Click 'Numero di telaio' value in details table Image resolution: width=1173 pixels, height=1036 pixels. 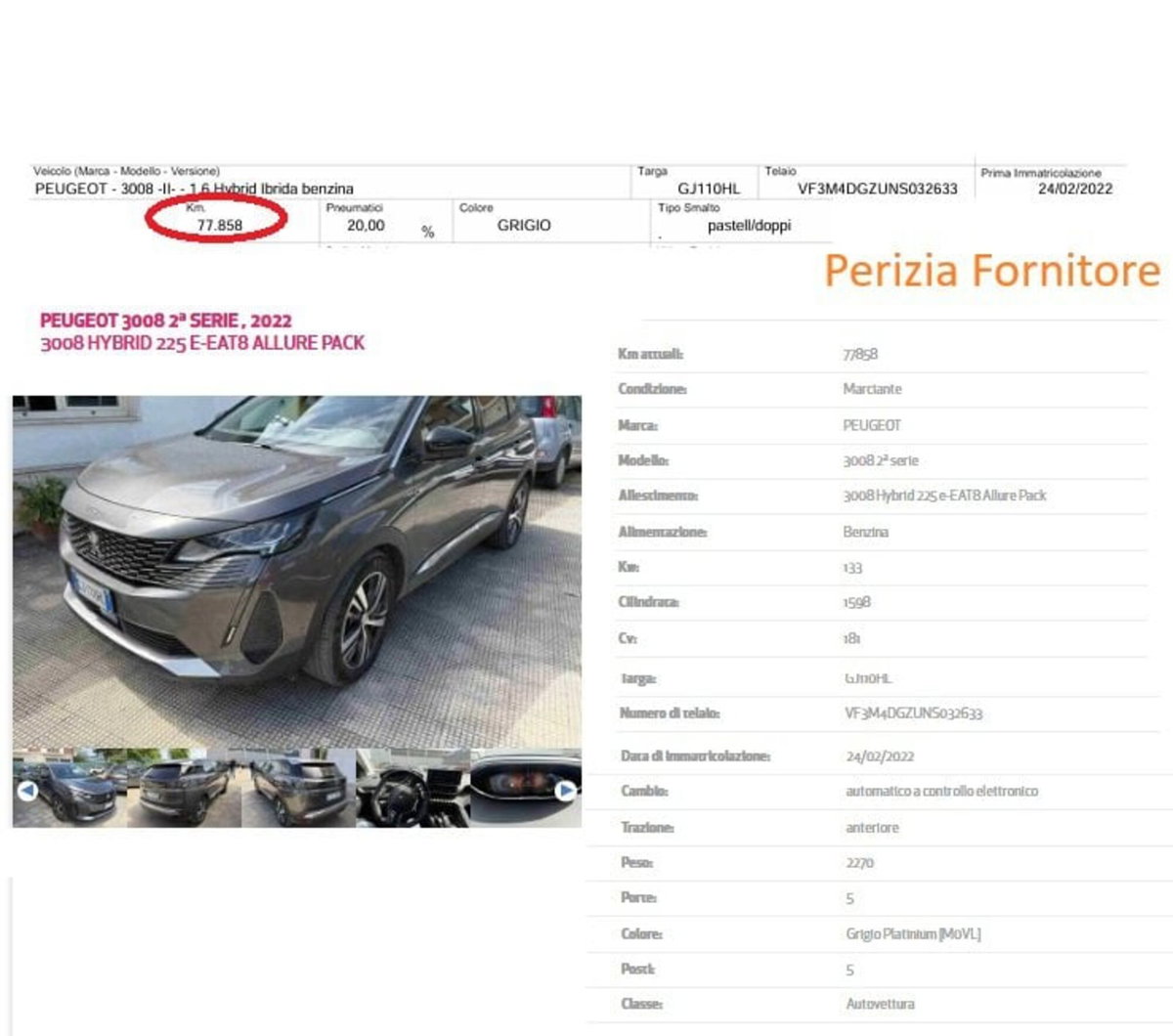point(913,713)
